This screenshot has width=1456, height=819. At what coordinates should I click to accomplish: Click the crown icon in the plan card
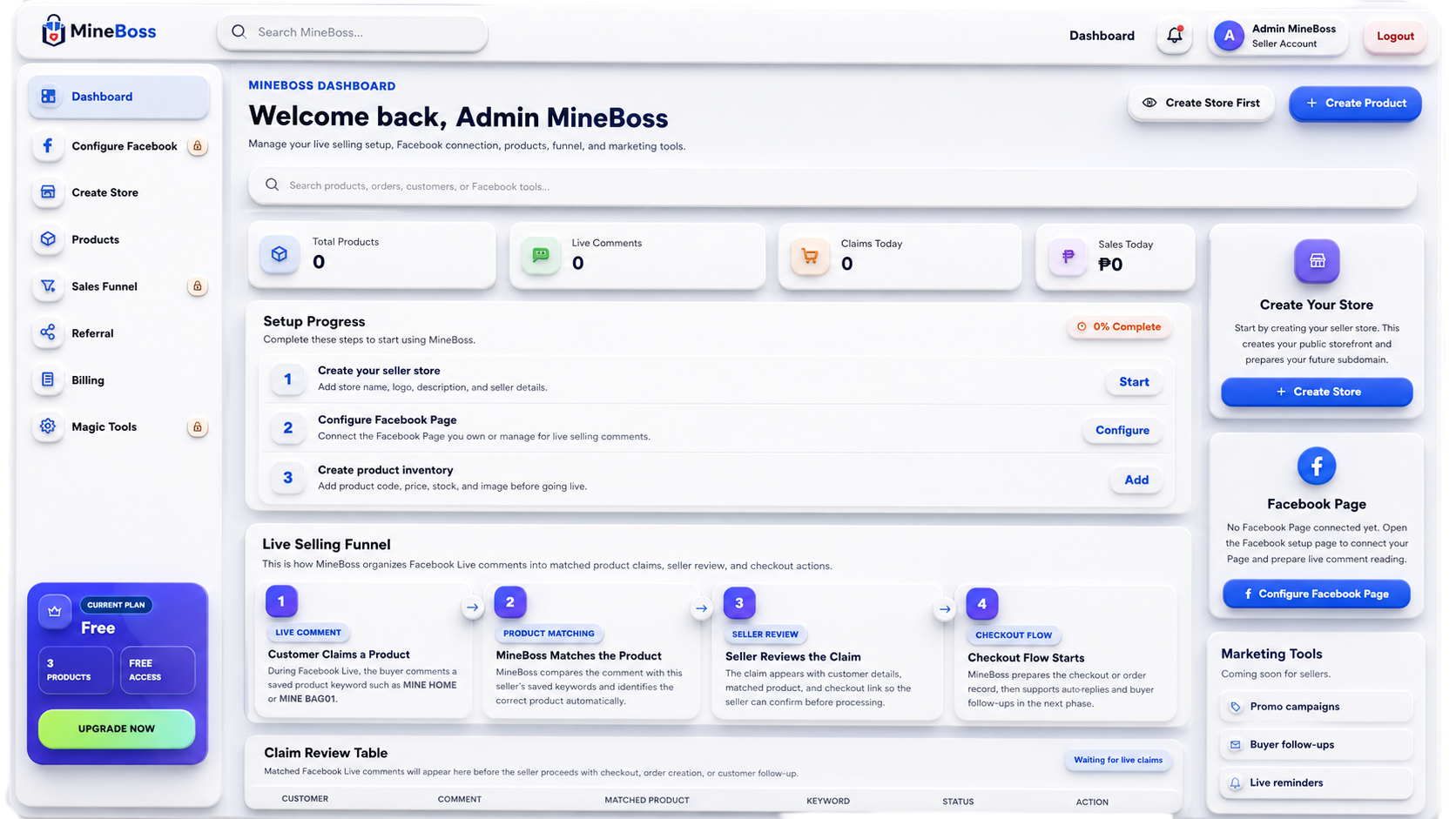[55, 611]
